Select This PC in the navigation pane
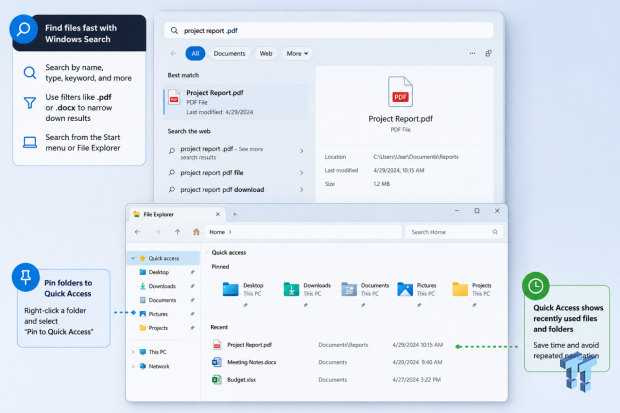620x413 pixels. click(x=157, y=352)
